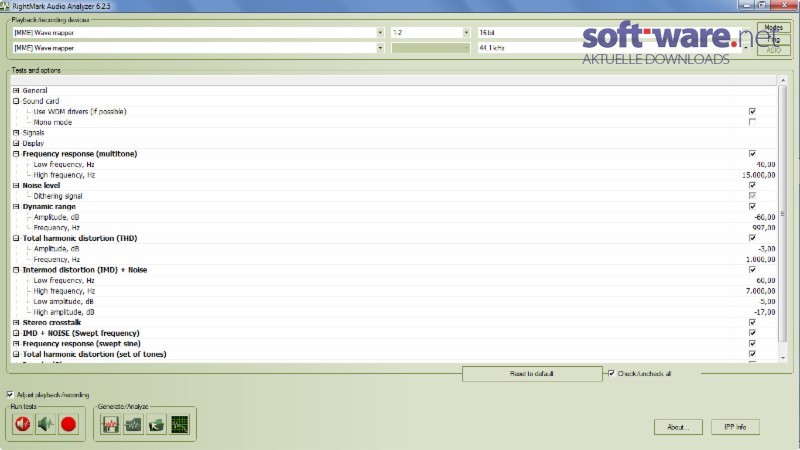
Task: Expand the Display tree node
Action: click(16, 143)
